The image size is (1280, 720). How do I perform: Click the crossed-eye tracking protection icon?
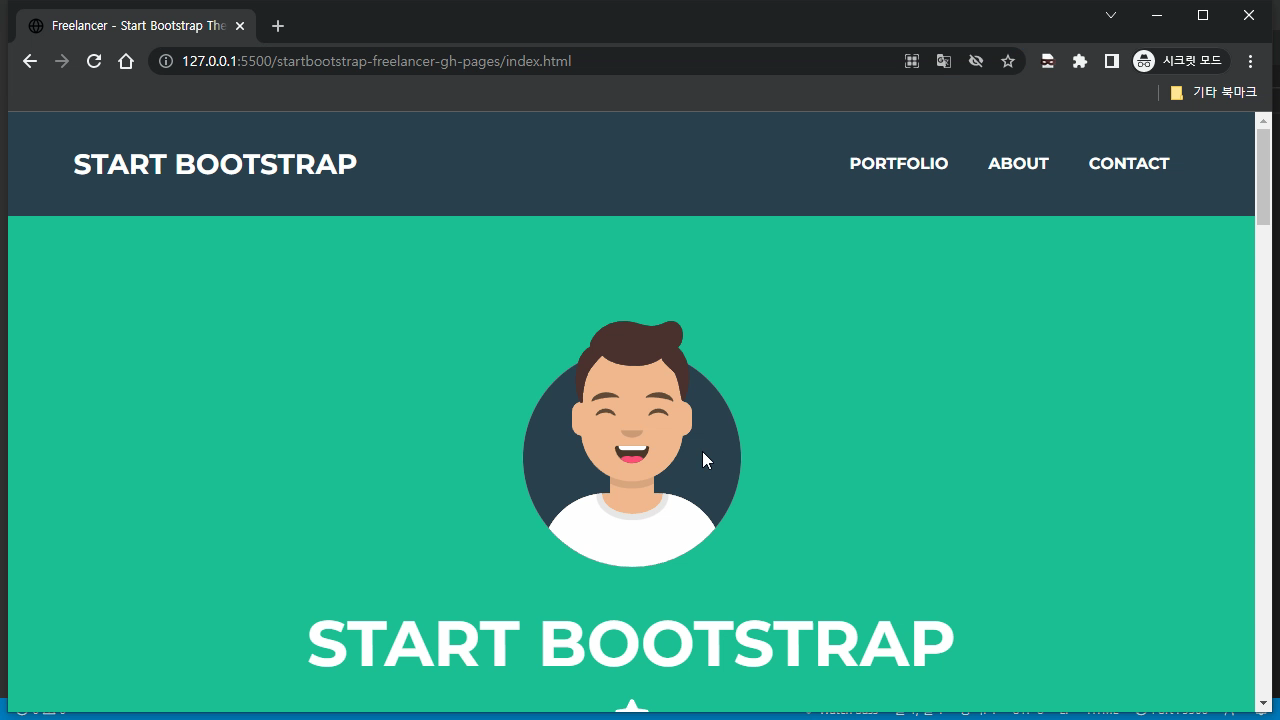pyautogui.click(x=976, y=61)
